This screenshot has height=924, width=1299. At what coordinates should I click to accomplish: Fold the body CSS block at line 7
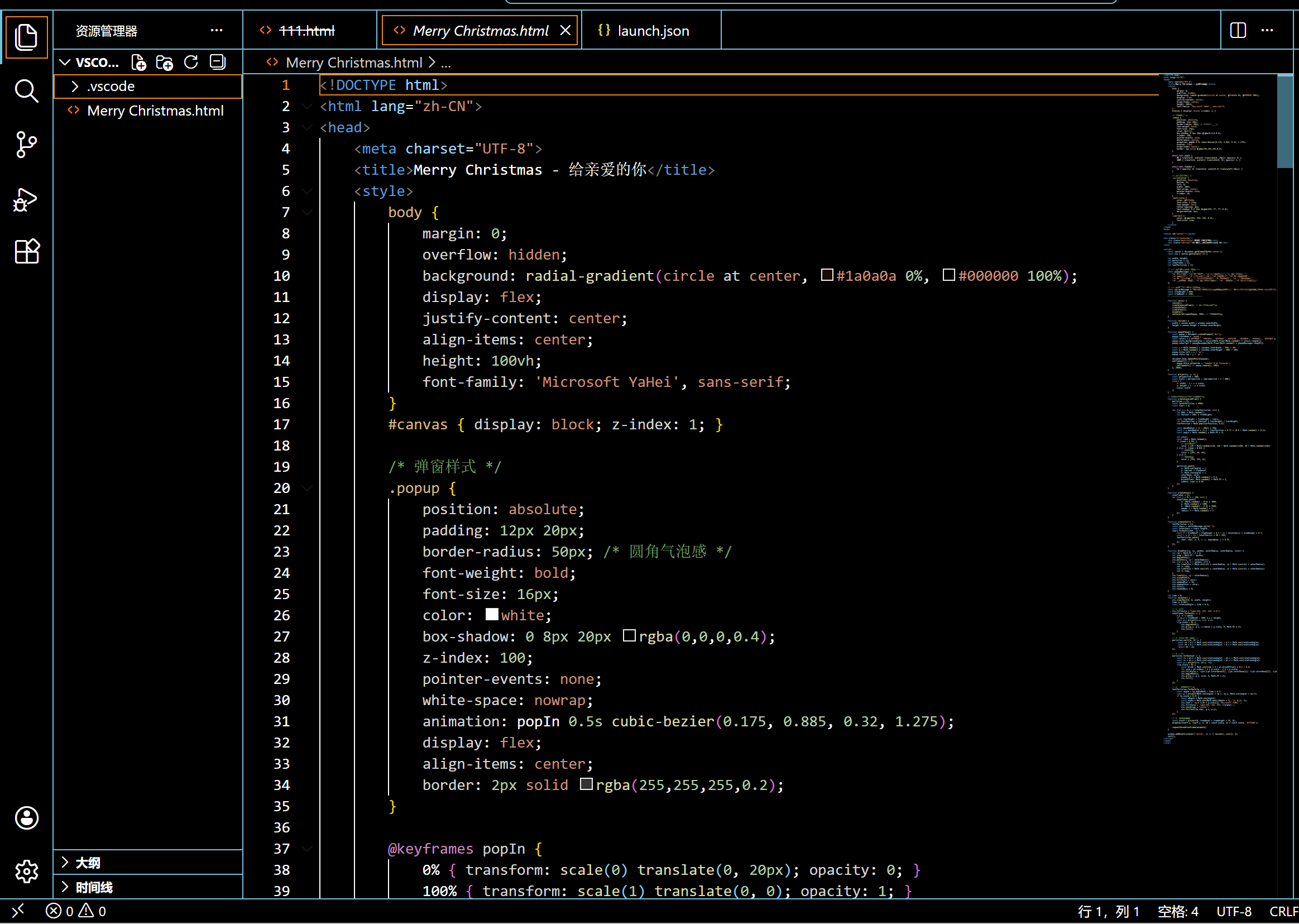[307, 213]
